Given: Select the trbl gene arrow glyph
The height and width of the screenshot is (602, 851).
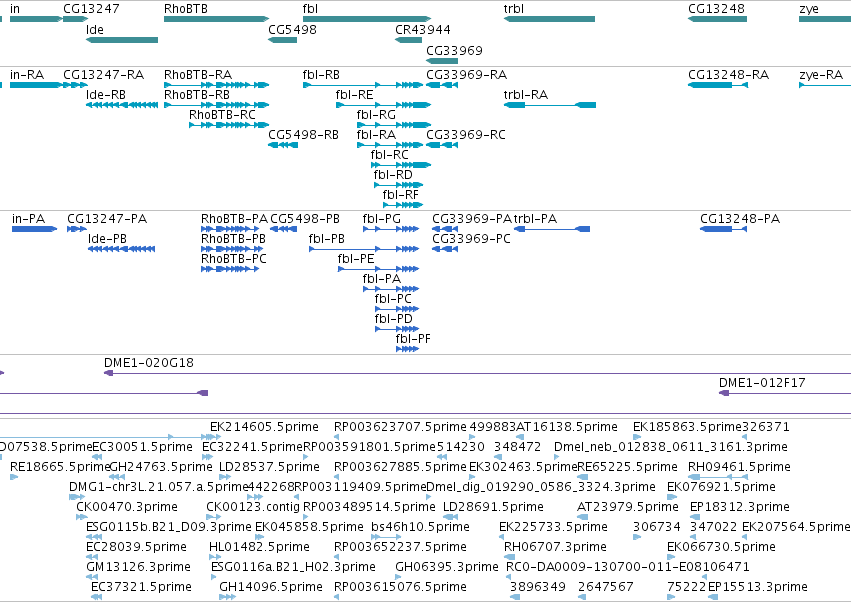Looking at the screenshot, I should (x=549, y=19).
